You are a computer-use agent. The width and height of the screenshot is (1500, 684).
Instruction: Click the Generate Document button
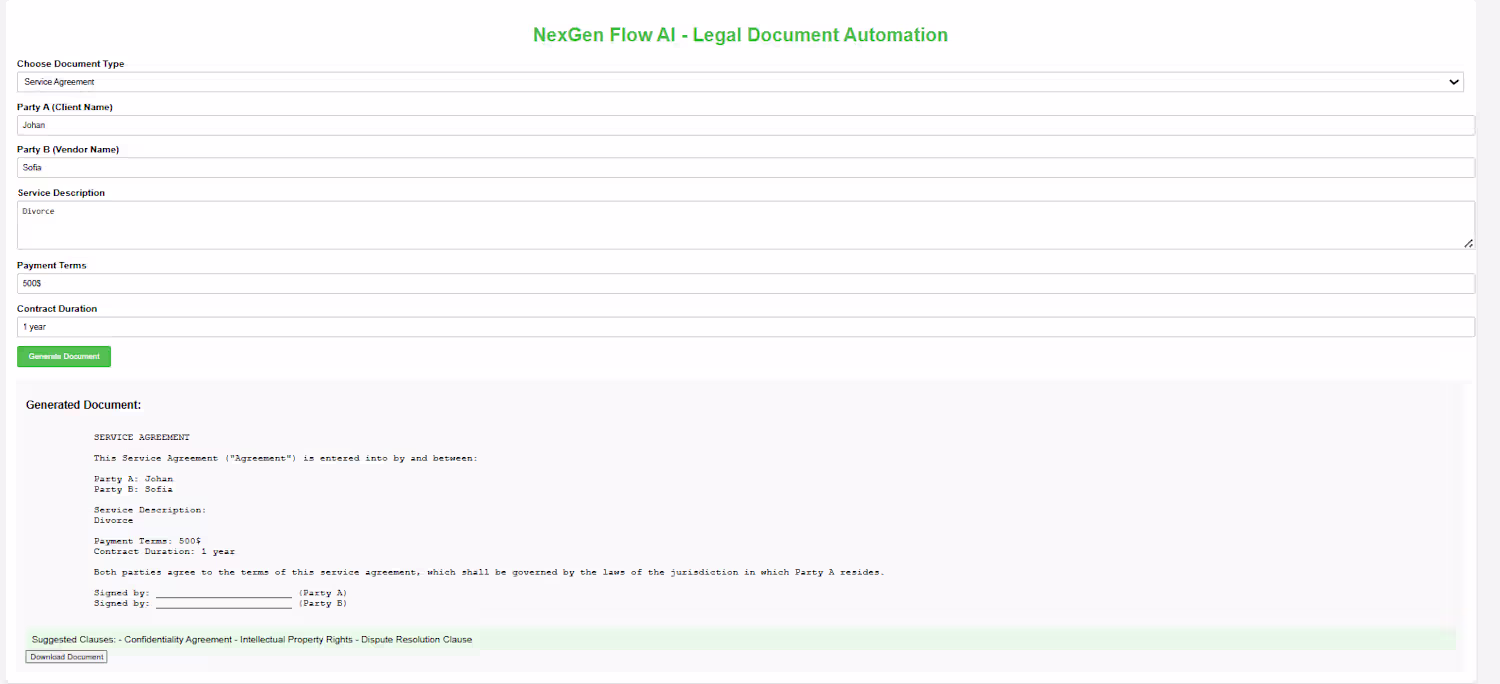click(64, 356)
